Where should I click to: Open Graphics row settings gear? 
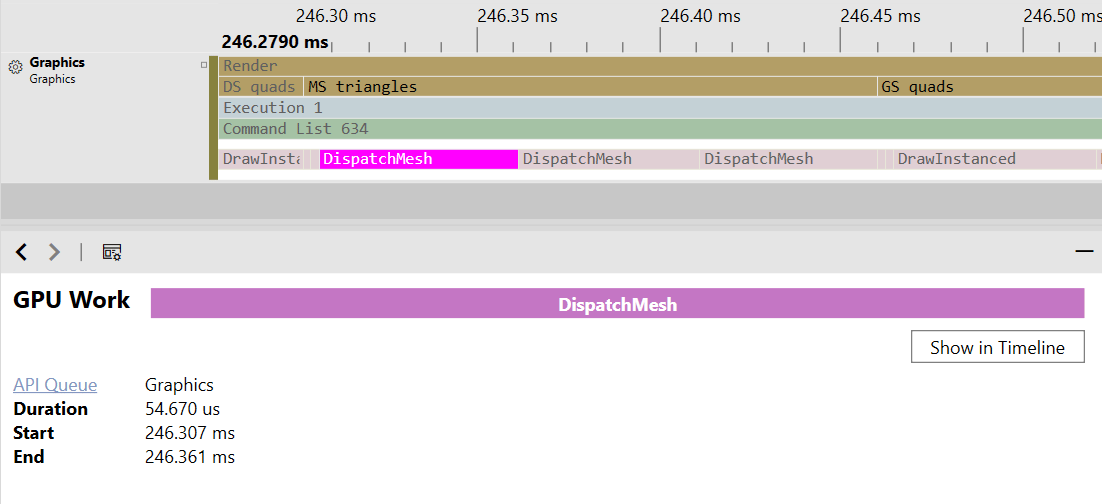[15, 67]
